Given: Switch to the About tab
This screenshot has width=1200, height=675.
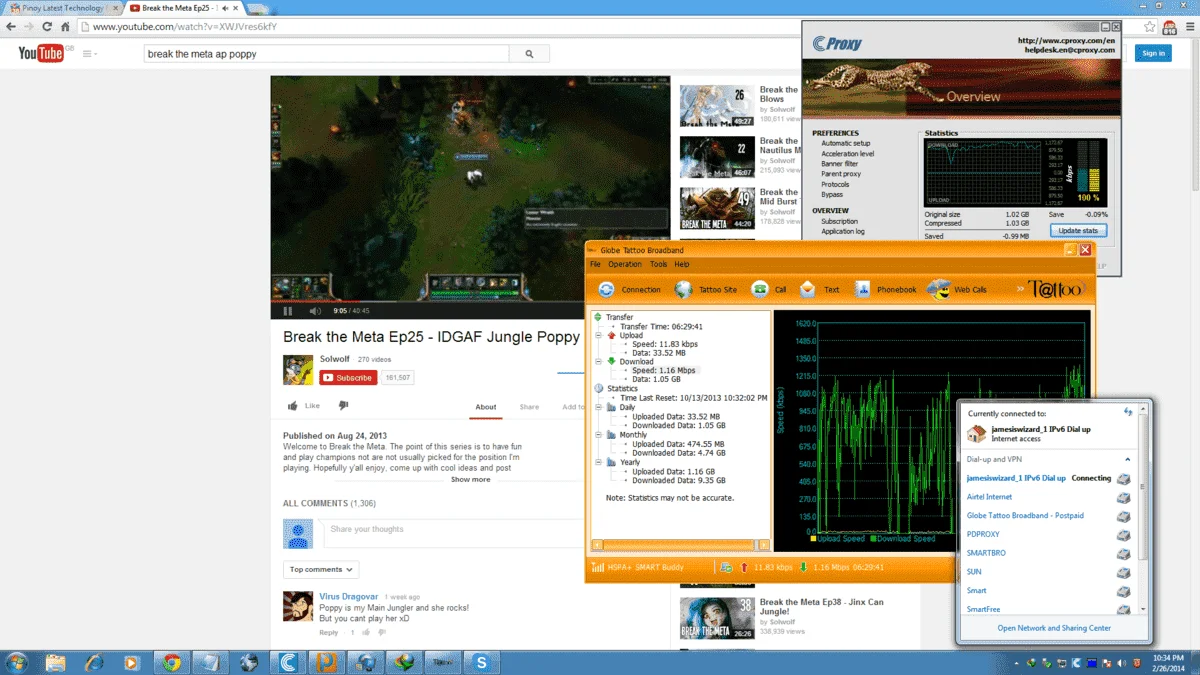Looking at the screenshot, I should tap(486, 407).
